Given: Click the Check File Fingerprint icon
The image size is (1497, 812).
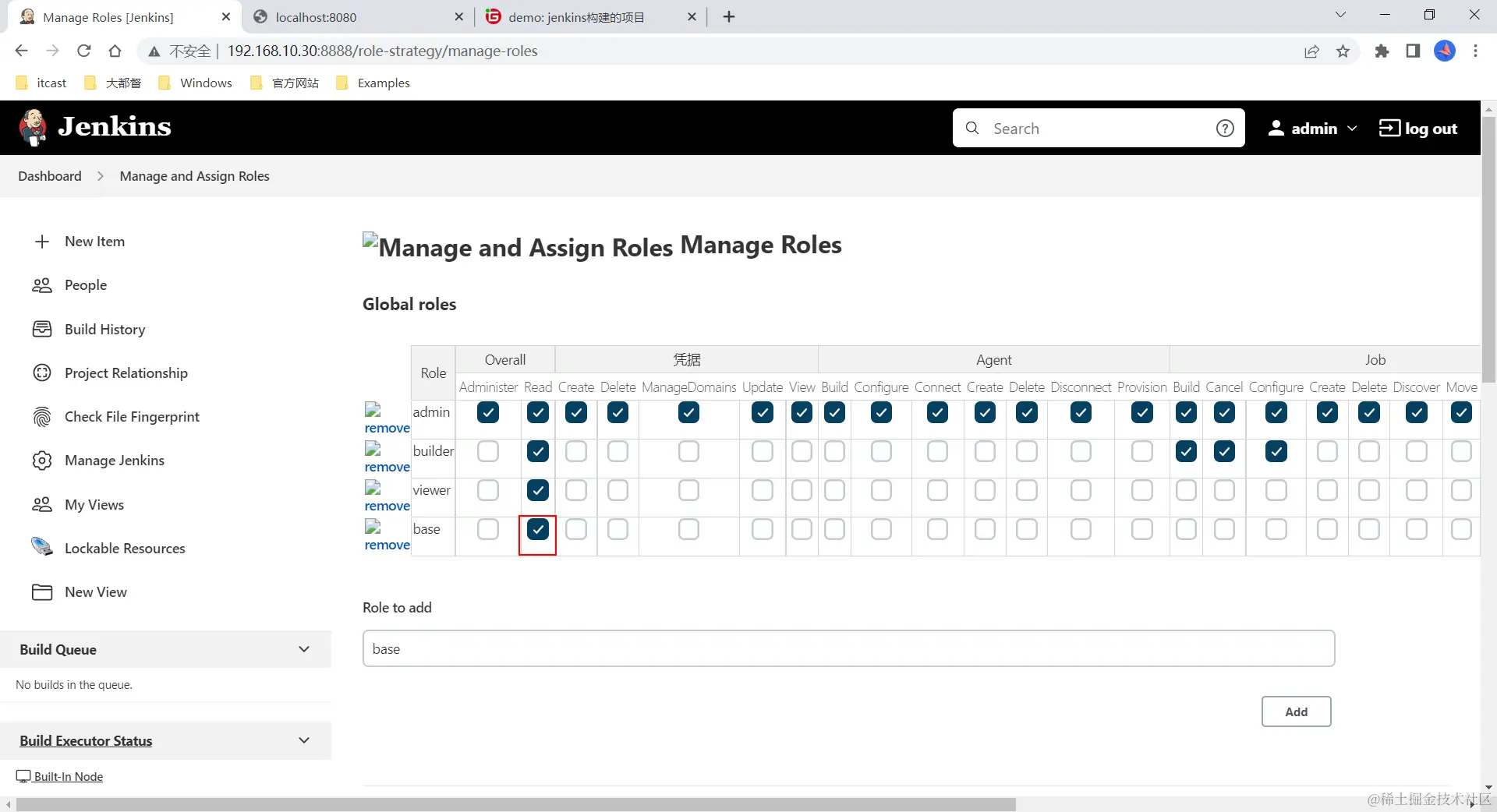Looking at the screenshot, I should click(x=42, y=417).
